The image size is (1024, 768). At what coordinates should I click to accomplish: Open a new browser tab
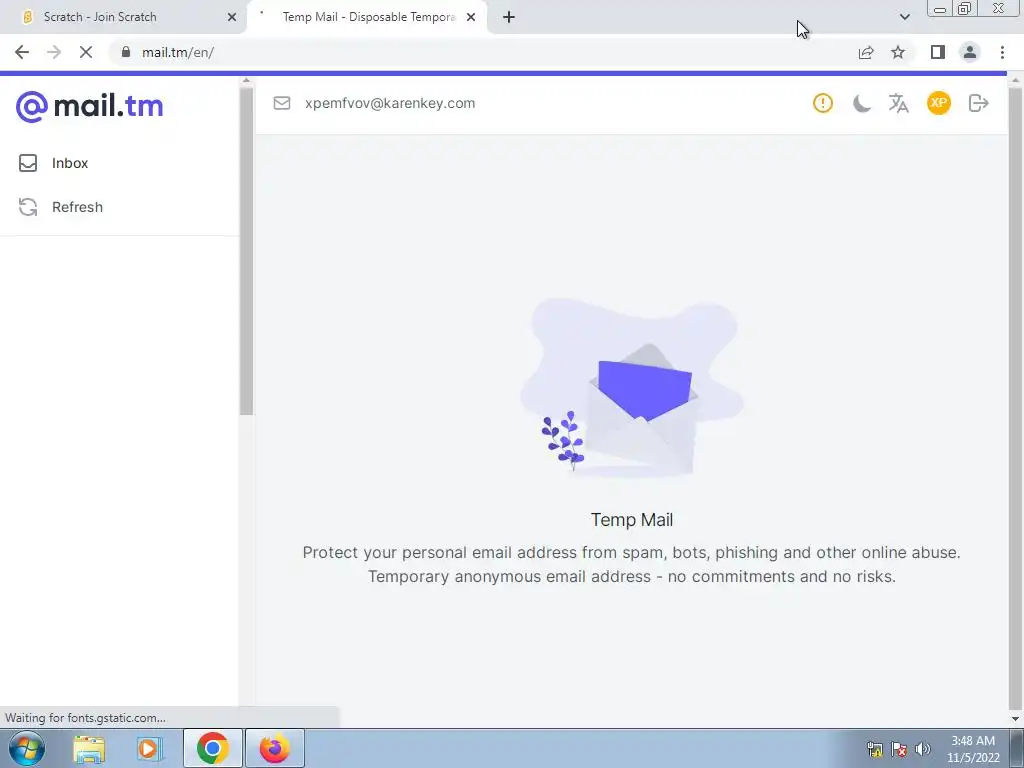pyautogui.click(x=509, y=17)
